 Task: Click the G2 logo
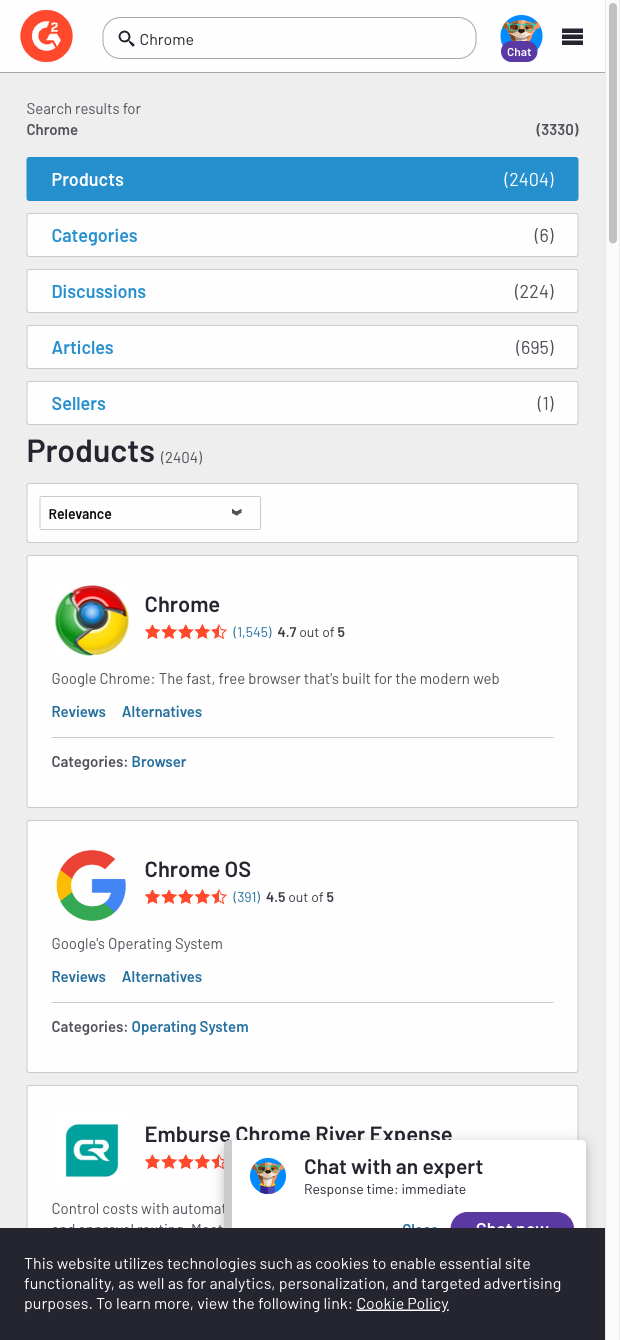pos(46,35)
